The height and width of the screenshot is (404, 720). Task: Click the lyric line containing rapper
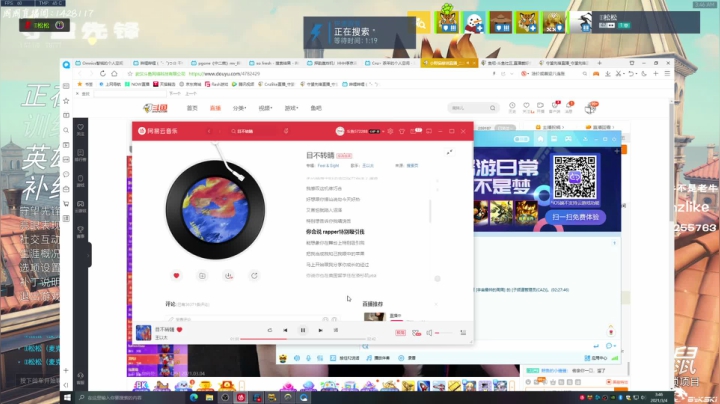click(x=335, y=232)
